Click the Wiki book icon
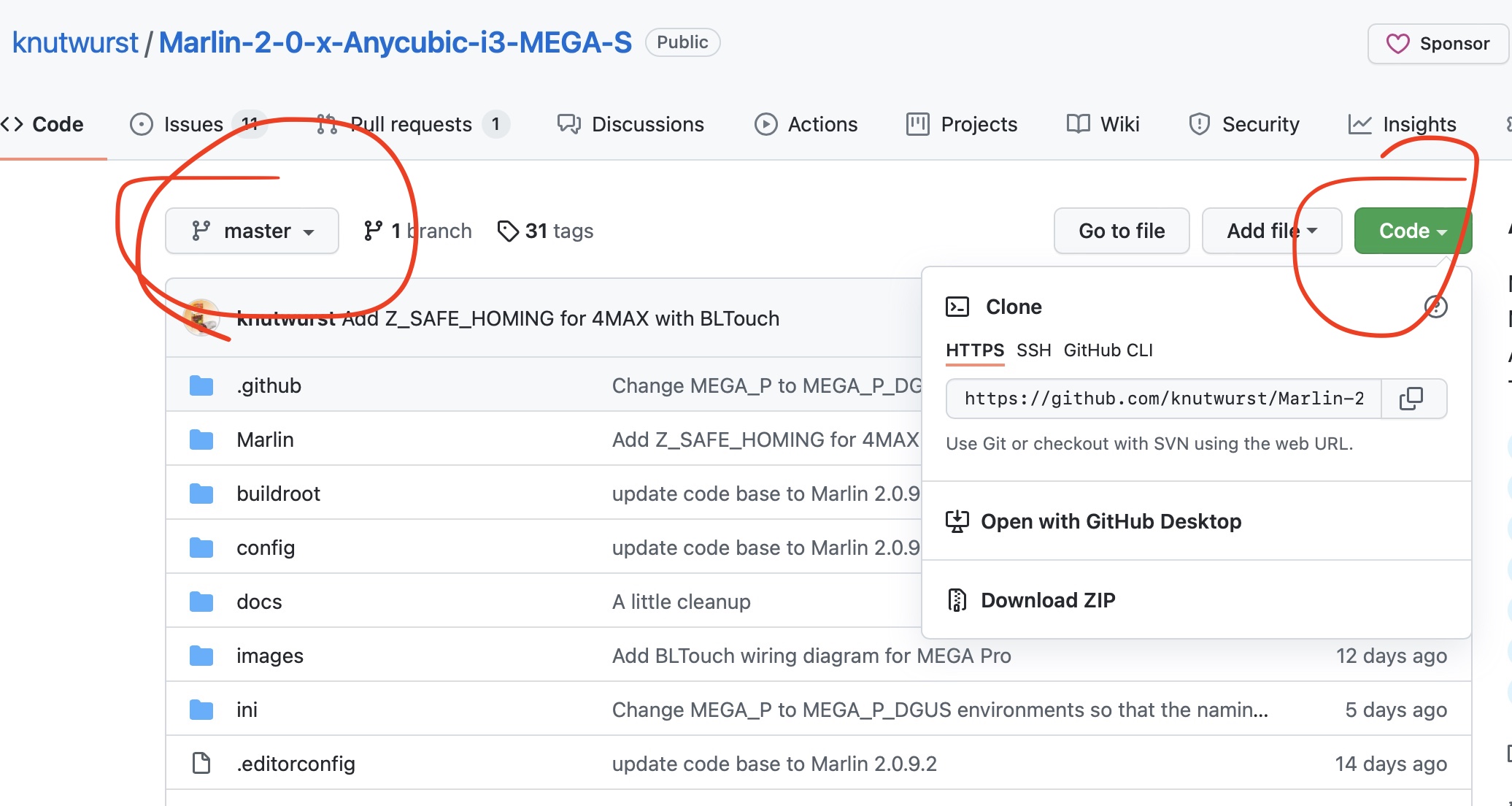Image resolution: width=1512 pixels, height=806 pixels. click(1079, 124)
